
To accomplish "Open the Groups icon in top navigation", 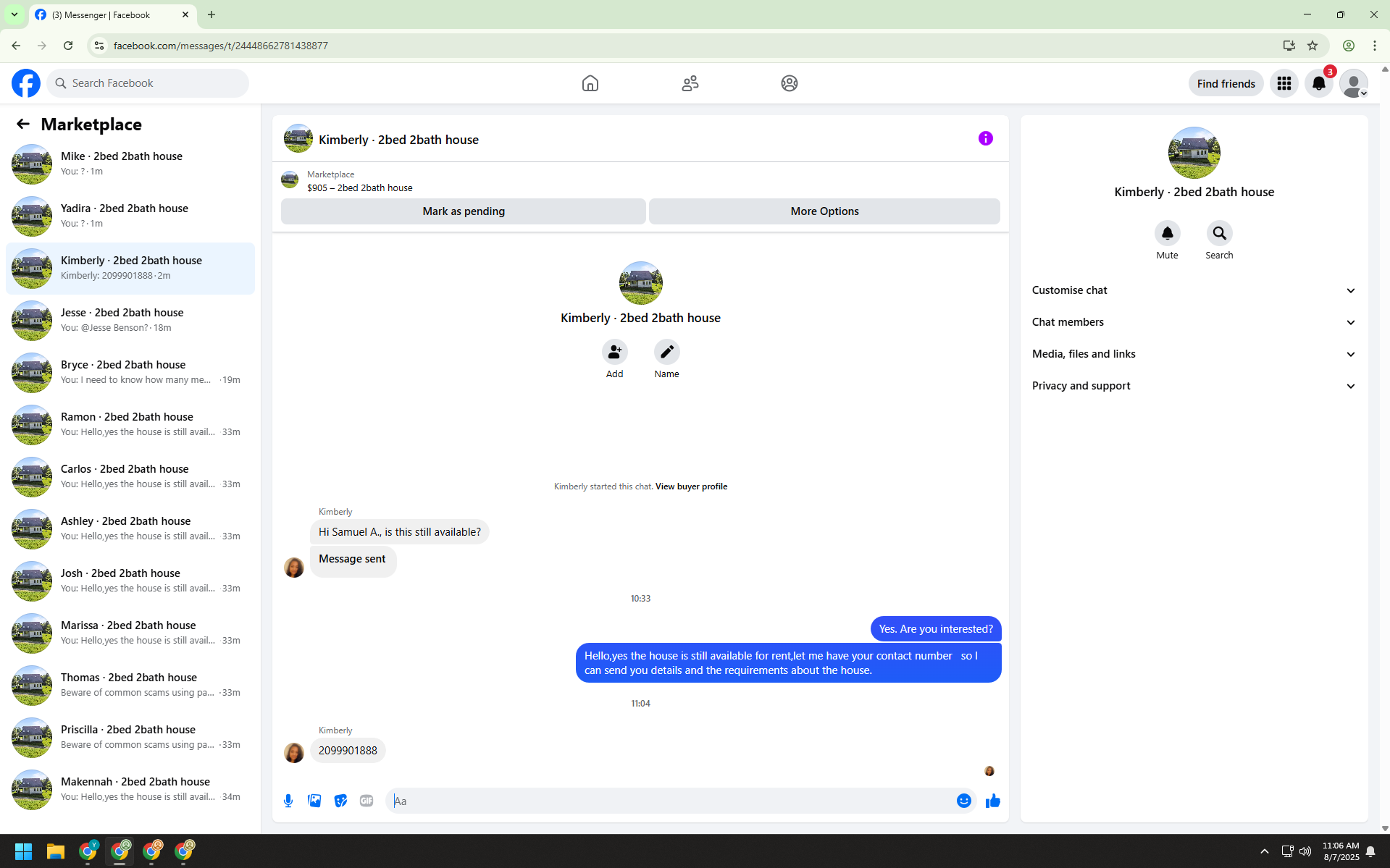I will pyautogui.click(x=790, y=83).
